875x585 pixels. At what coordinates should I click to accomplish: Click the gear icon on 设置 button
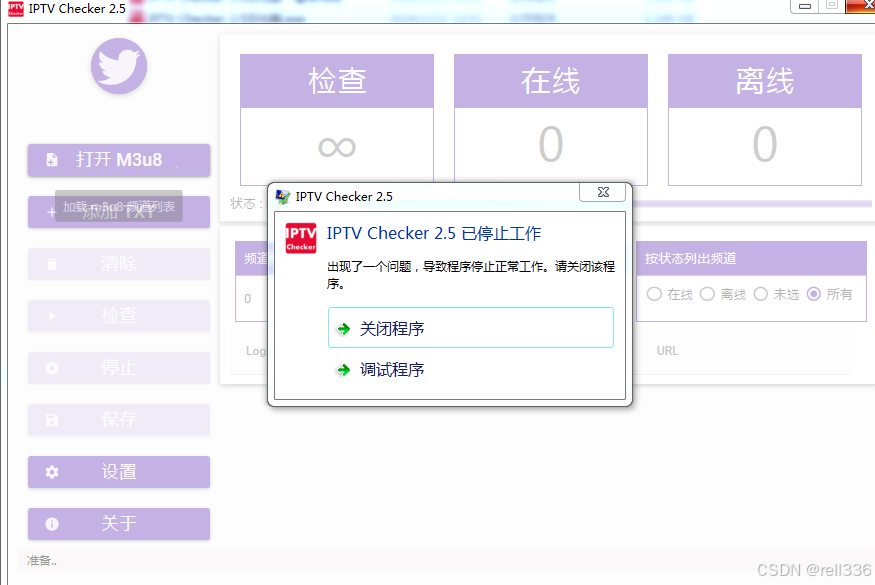point(52,472)
